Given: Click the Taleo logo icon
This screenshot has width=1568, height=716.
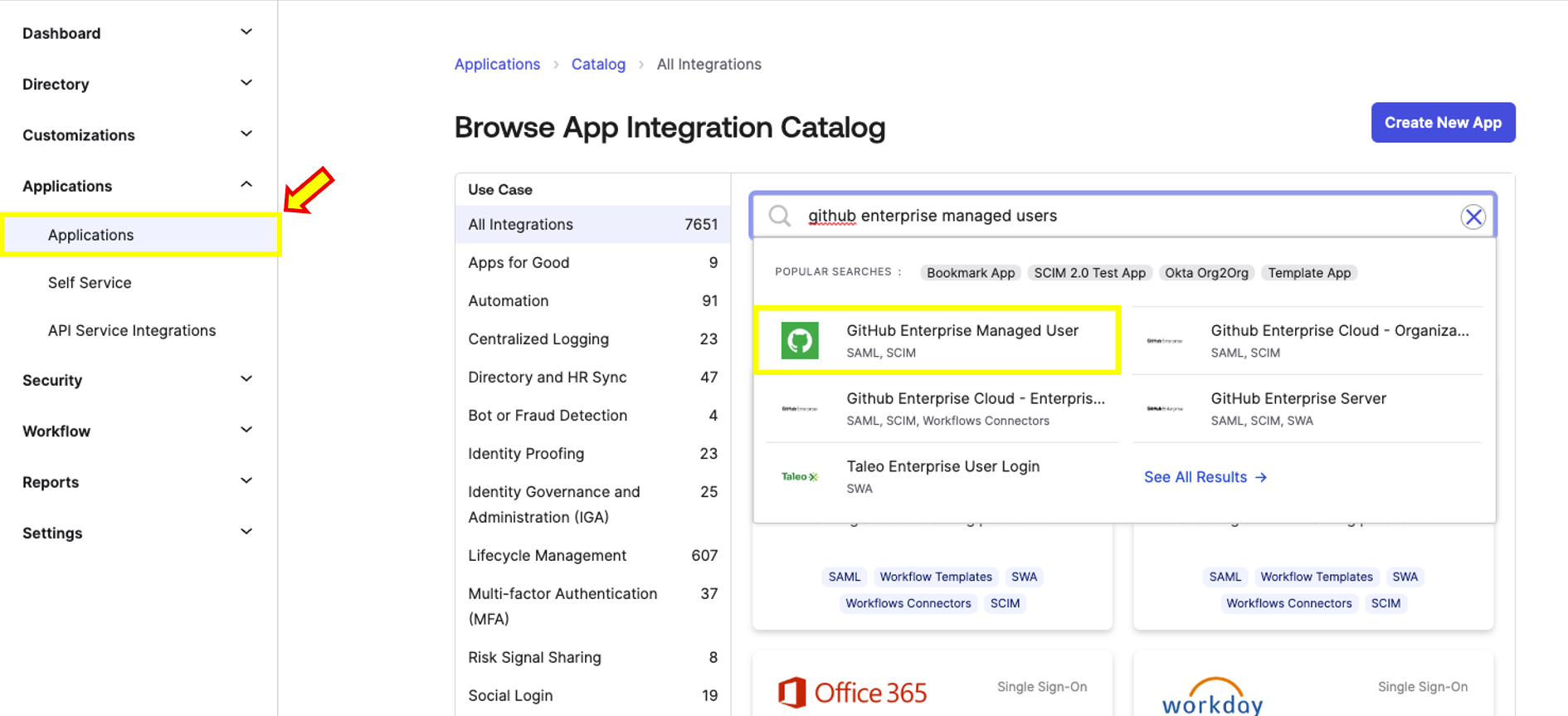Looking at the screenshot, I should coord(800,477).
